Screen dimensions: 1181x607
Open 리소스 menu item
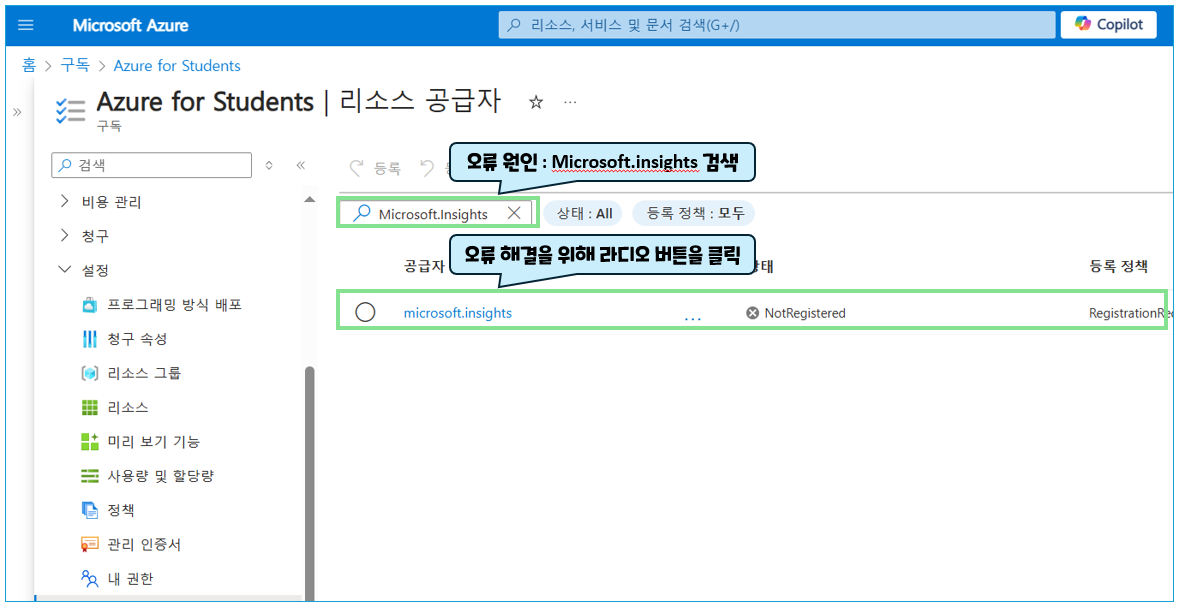(x=128, y=407)
